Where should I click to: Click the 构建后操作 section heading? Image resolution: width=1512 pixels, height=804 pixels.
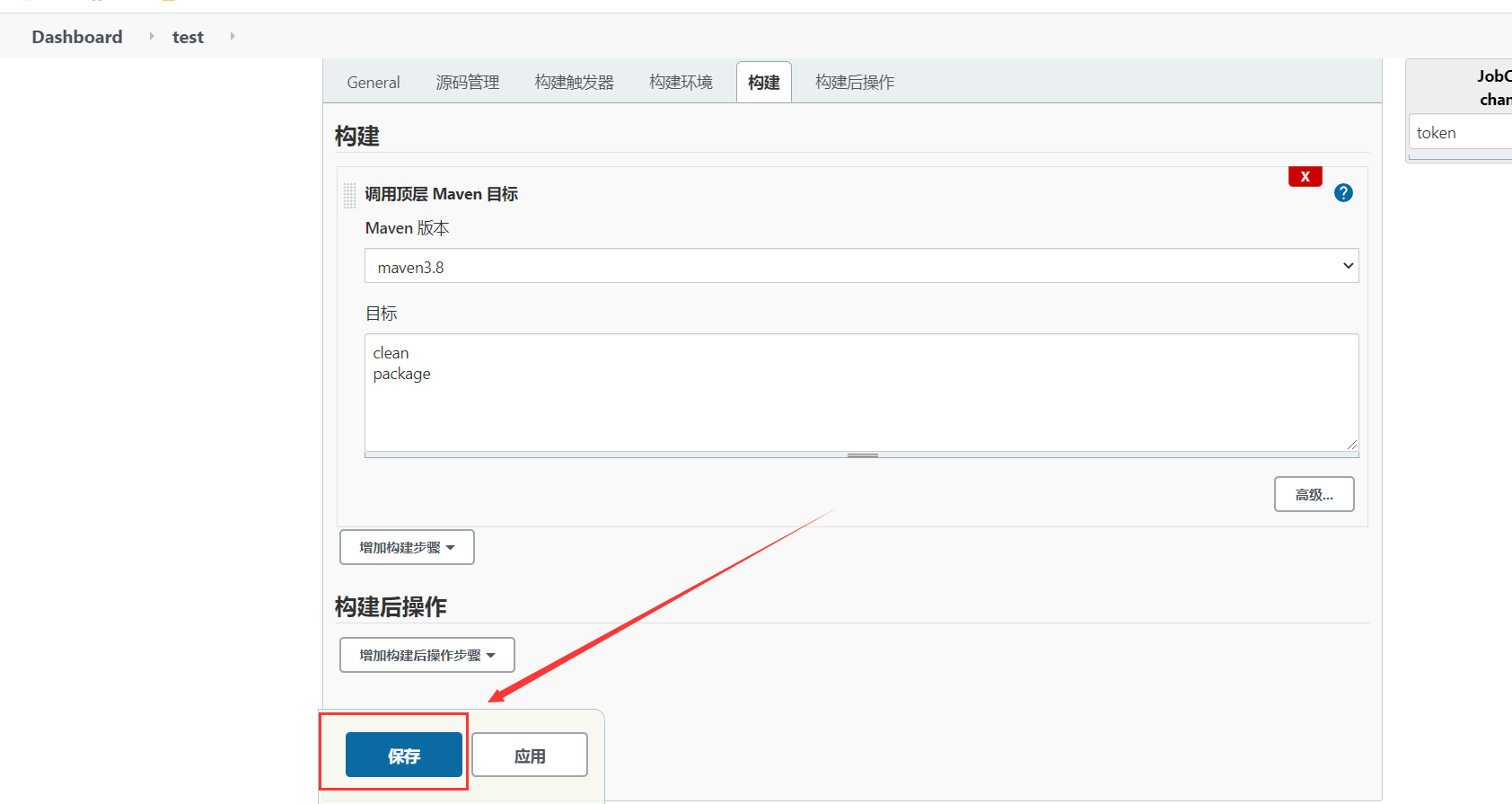pyautogui.click(x=391, y=606)
